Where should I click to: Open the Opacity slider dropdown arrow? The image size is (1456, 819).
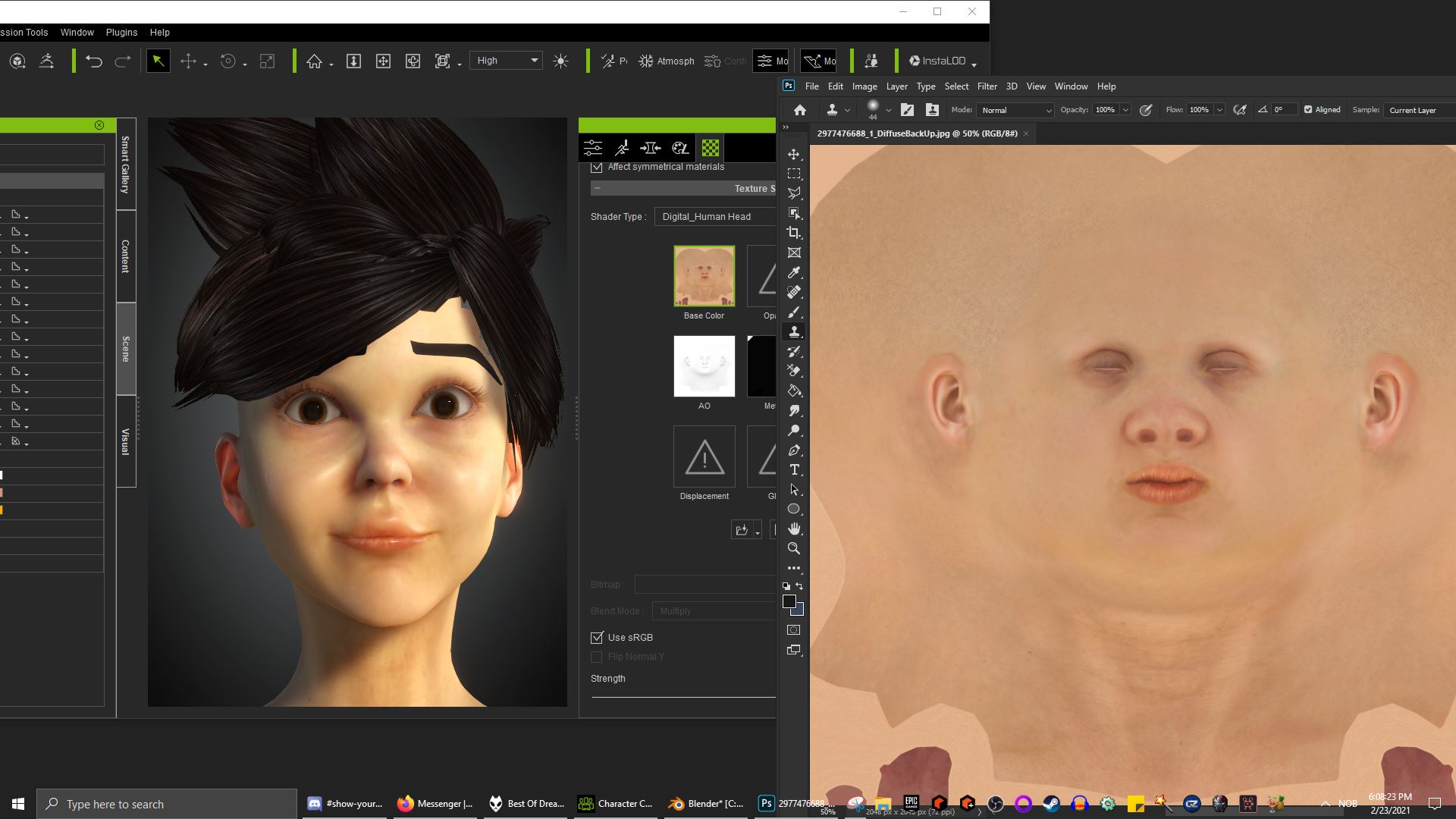1125,111
